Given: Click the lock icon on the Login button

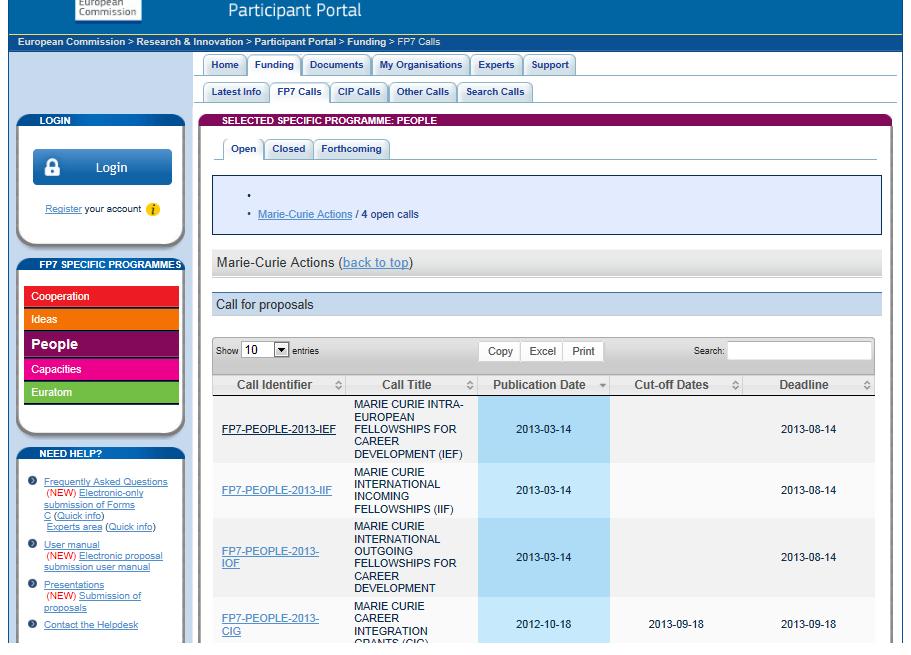Looking at the screenshot, I should point(52,167).
